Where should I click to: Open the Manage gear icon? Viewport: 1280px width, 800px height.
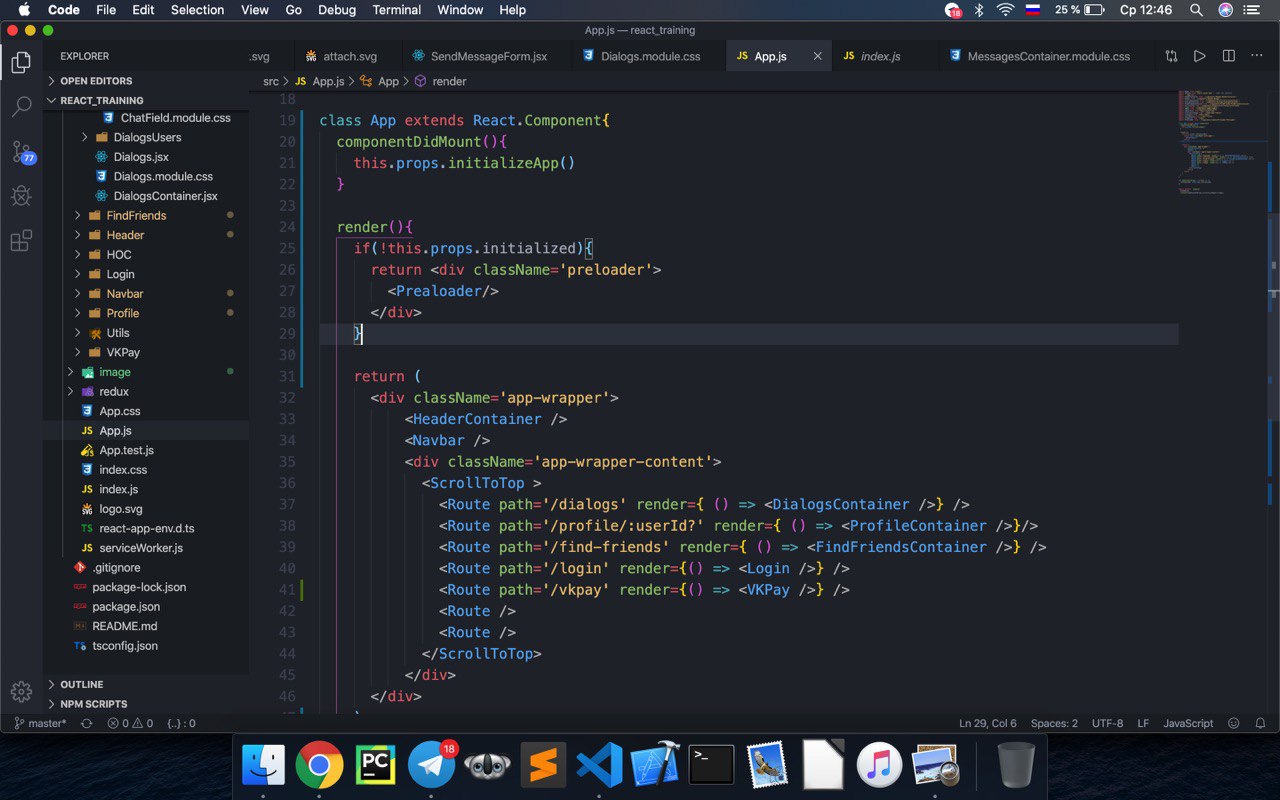21,691
